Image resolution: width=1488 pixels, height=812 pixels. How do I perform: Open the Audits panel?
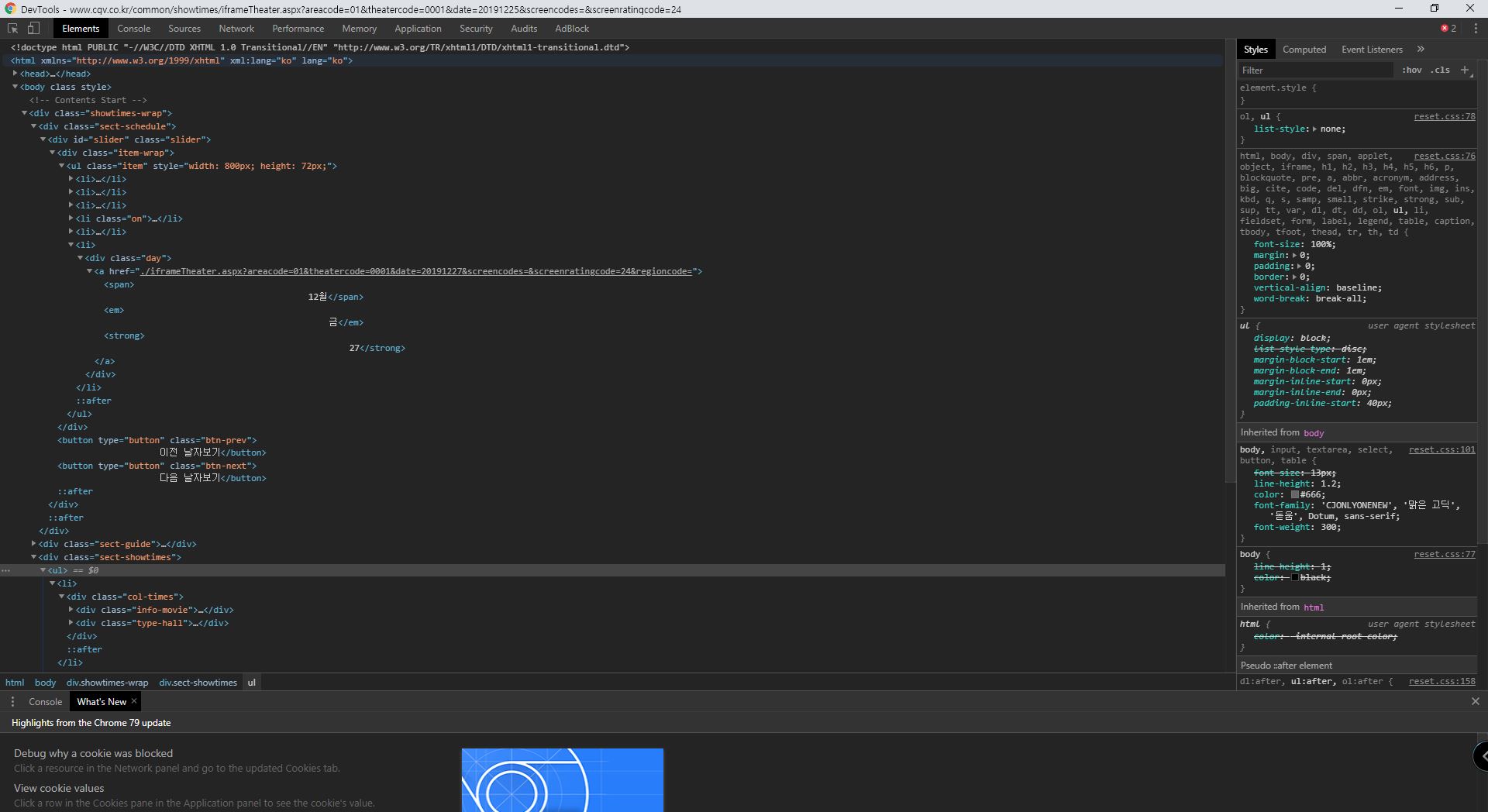click(524, 28)
